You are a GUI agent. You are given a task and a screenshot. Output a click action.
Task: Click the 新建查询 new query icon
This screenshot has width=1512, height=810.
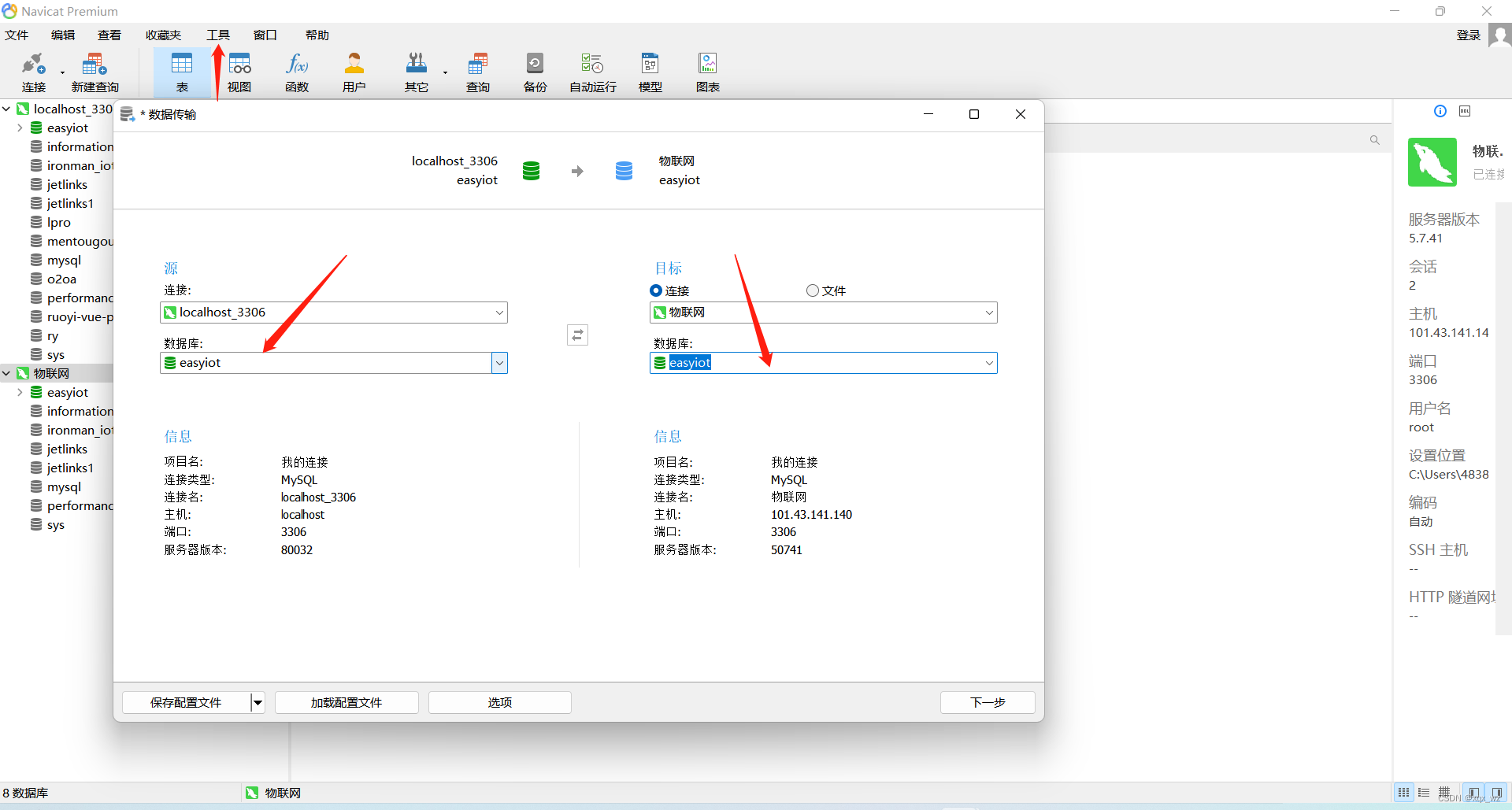click(94, 72)
